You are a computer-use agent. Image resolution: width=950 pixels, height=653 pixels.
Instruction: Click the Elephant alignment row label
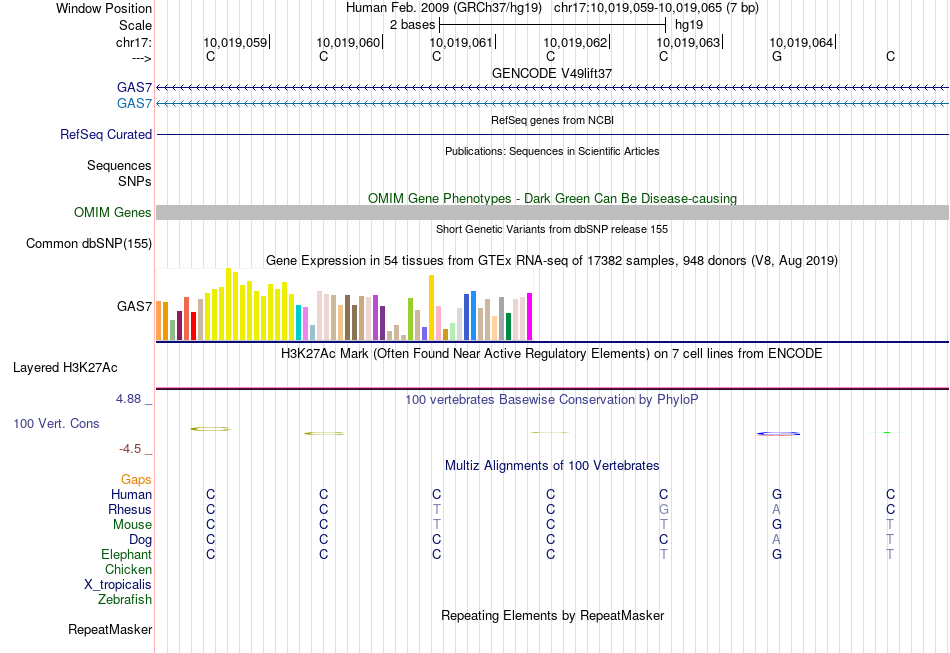(x=127, y=555)
